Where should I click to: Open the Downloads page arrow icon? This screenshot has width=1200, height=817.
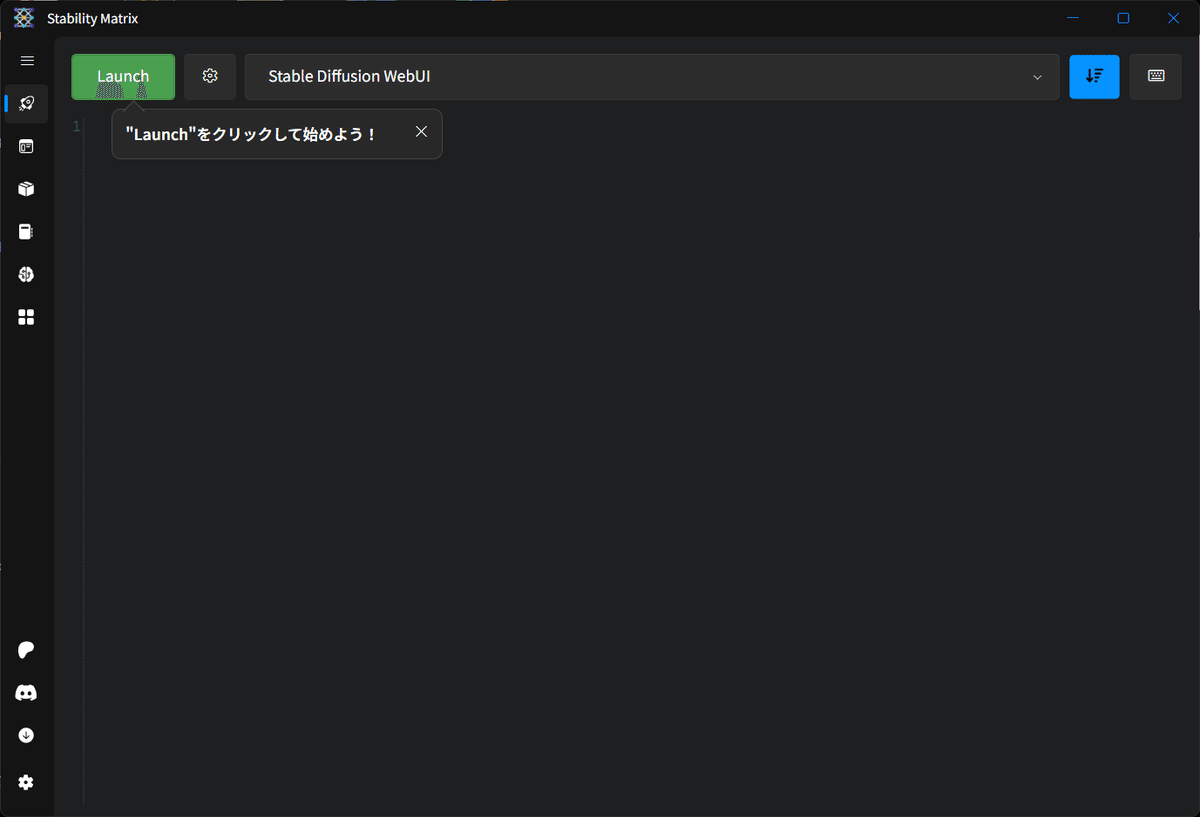tap(26, 735)
